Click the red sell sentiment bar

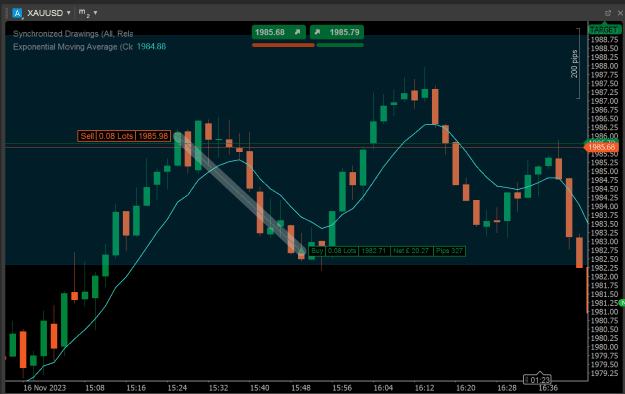pos(283,45)
